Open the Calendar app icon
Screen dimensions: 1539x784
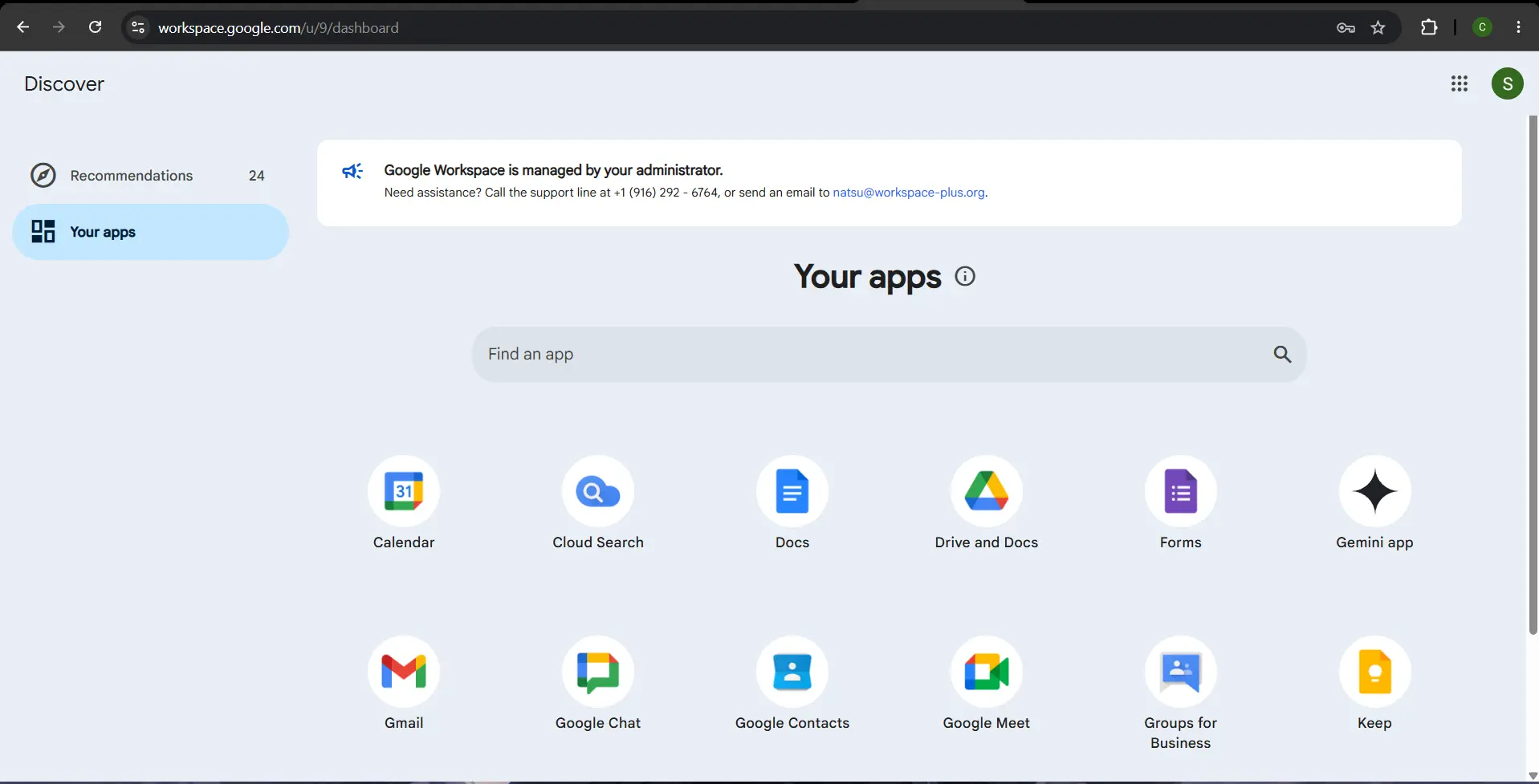tap(404, 491)
